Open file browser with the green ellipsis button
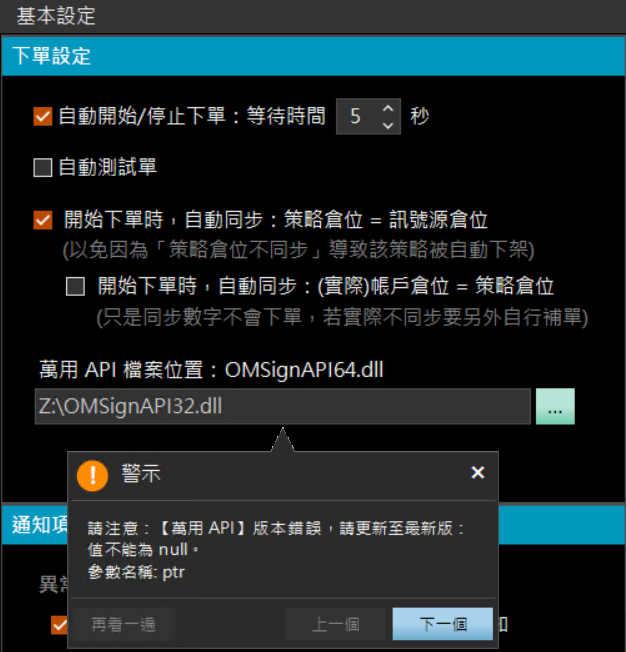This screenshot has width=626, height=652. (x=555, y=406)
